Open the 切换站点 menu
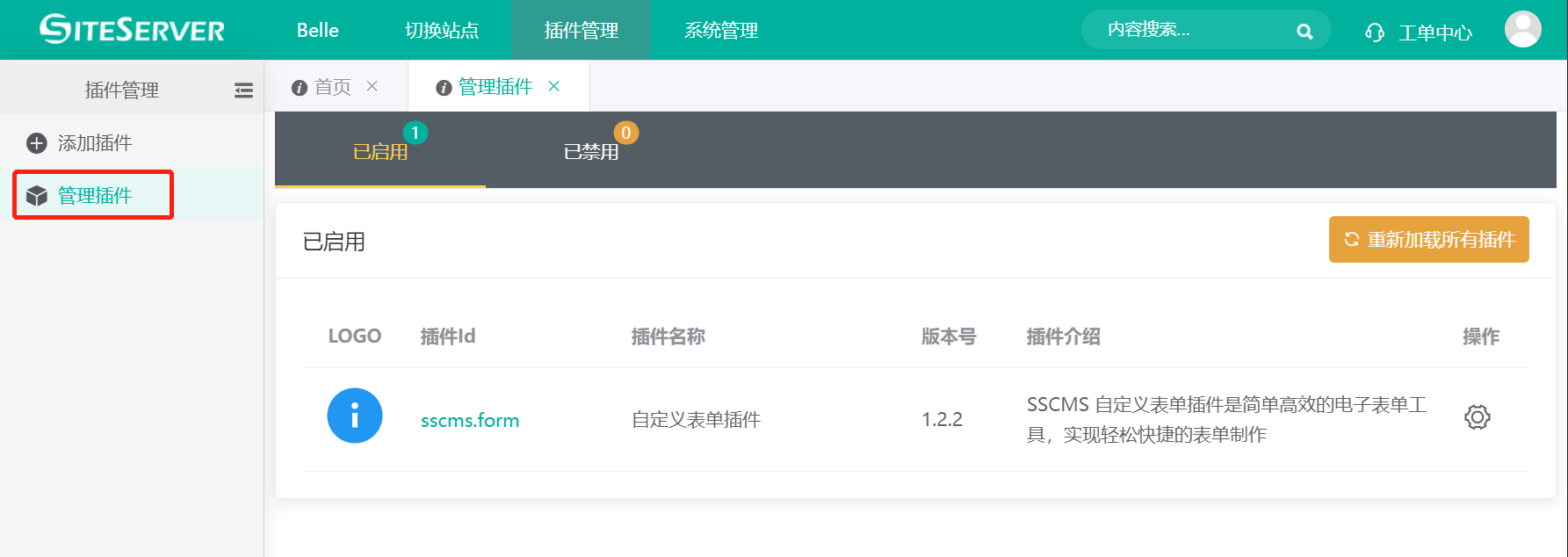 tap(442, 31)
